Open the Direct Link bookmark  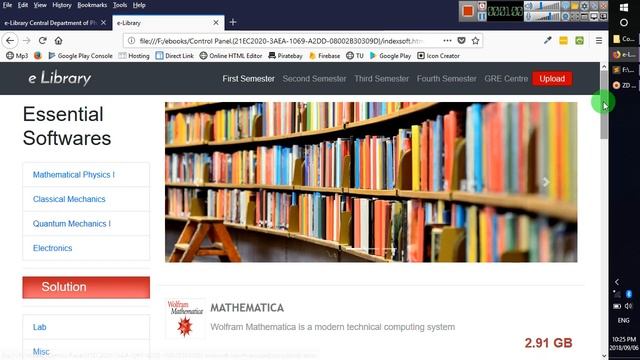175,56
